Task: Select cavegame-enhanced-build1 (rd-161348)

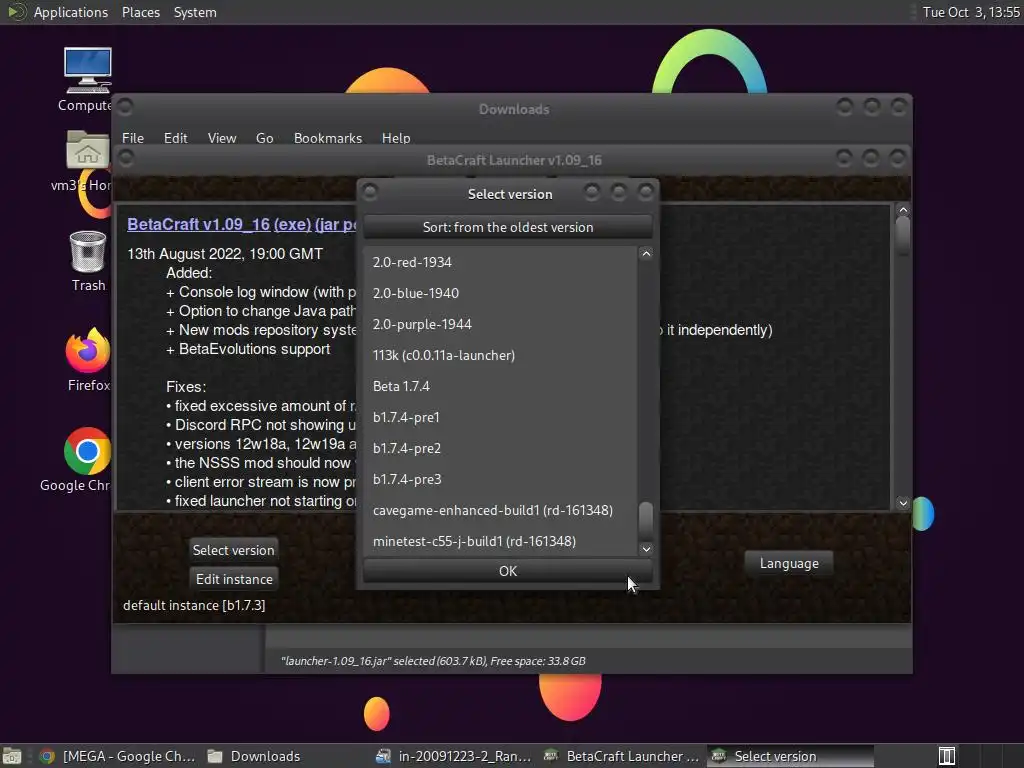Action: 500,510
